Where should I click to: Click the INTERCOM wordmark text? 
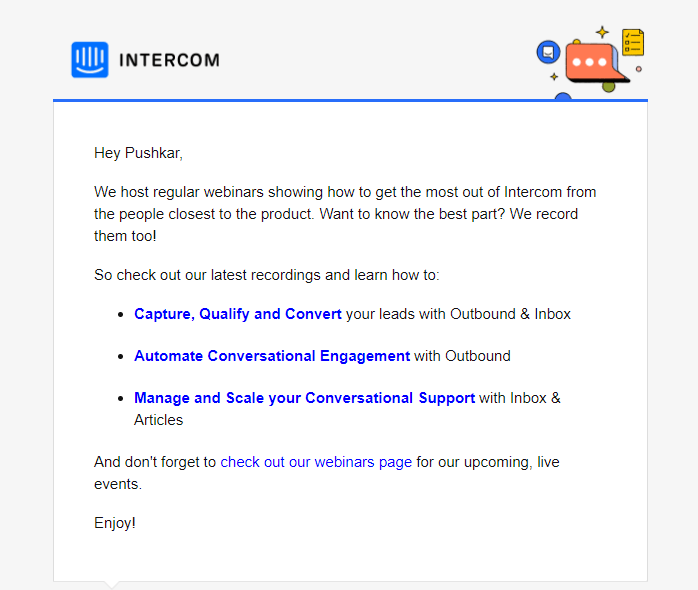[x=170, y=60]
